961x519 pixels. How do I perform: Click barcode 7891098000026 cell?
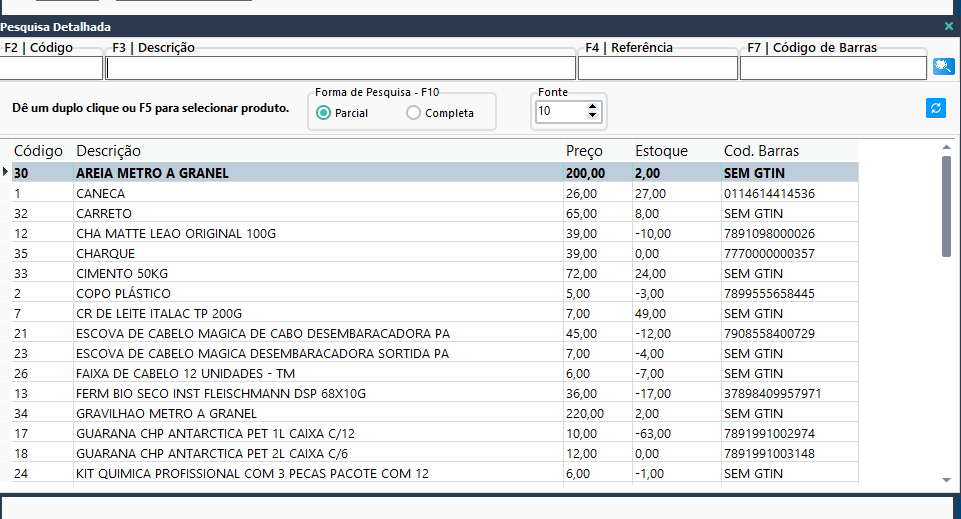[x=789, y=233]
